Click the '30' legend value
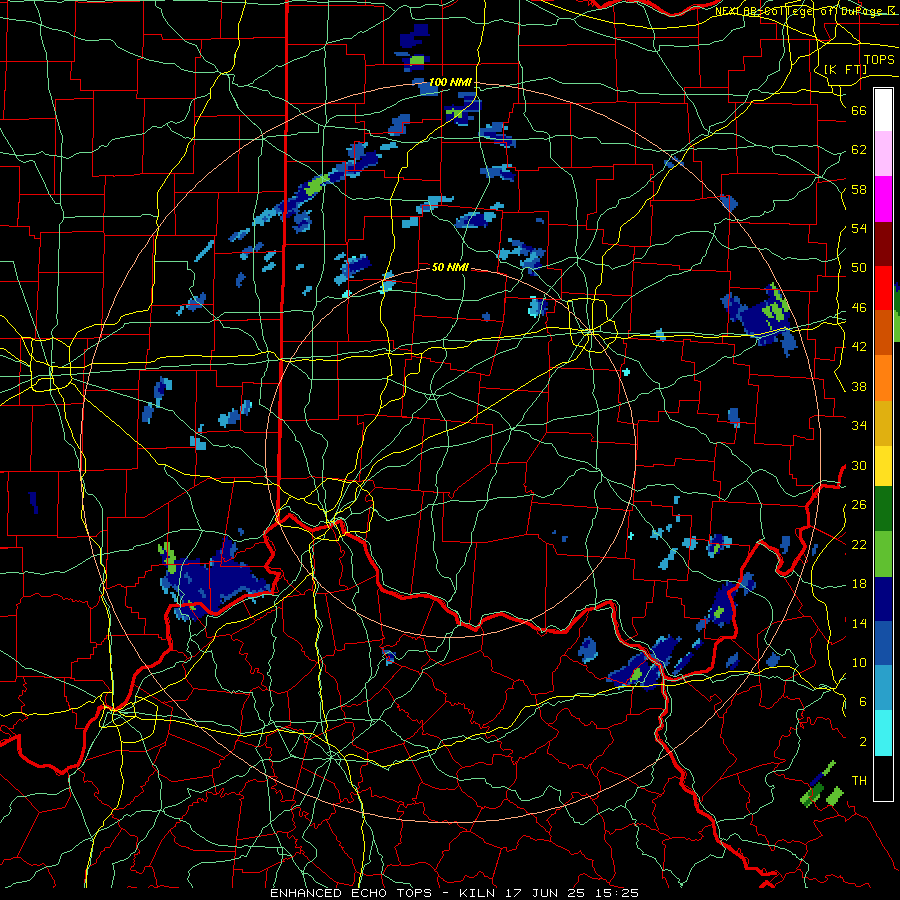The height and width of the screenshot is (900, 900). (x=859, y=465)
